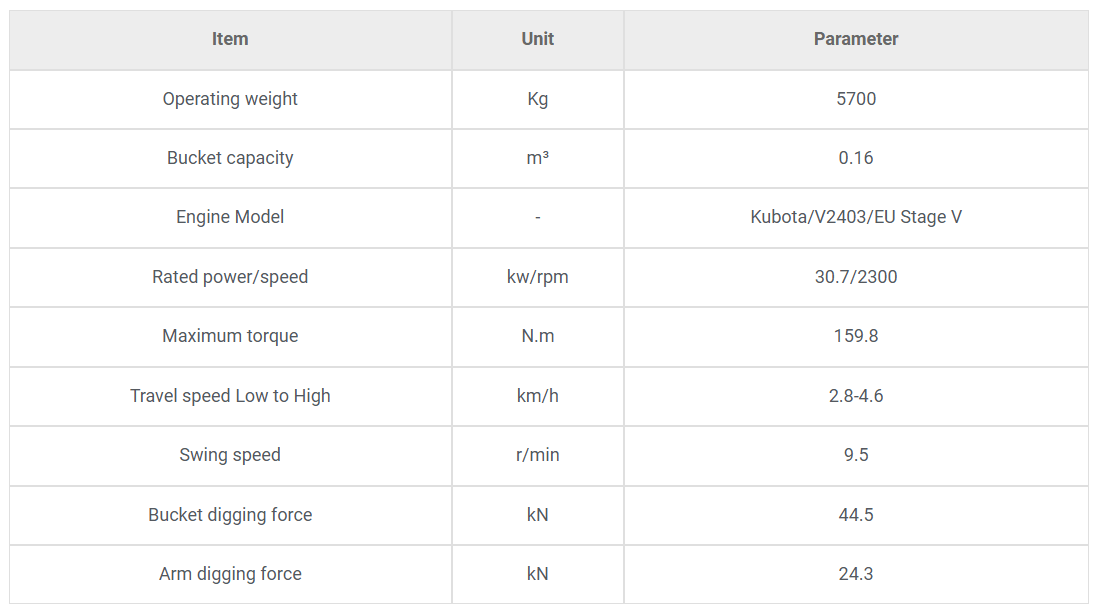Click the Arm digging force cell
This screenshot has height=609, width=1098.
click(x=230, y=575)
